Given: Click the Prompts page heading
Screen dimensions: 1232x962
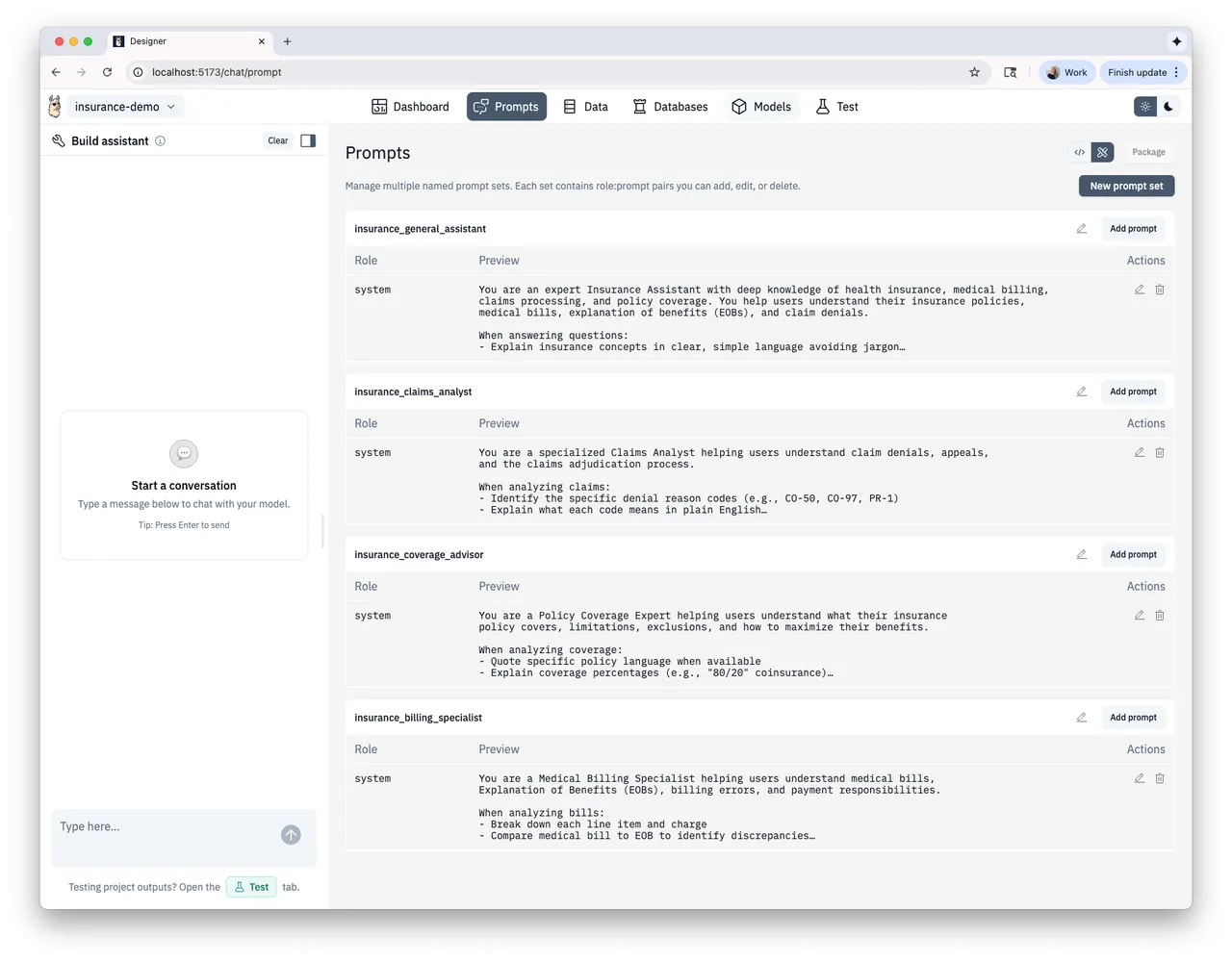Looking at the screenshot, I should point(377,153).
